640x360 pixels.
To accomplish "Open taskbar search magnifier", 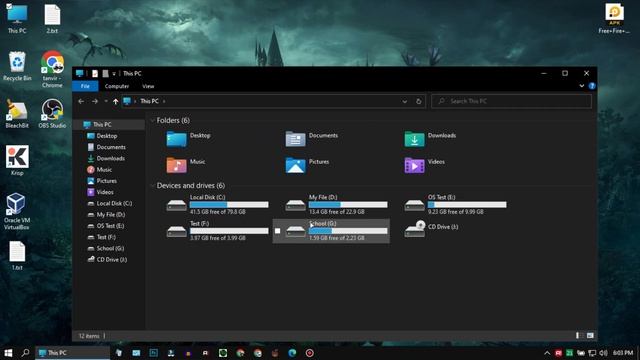I will click(25, 353).
